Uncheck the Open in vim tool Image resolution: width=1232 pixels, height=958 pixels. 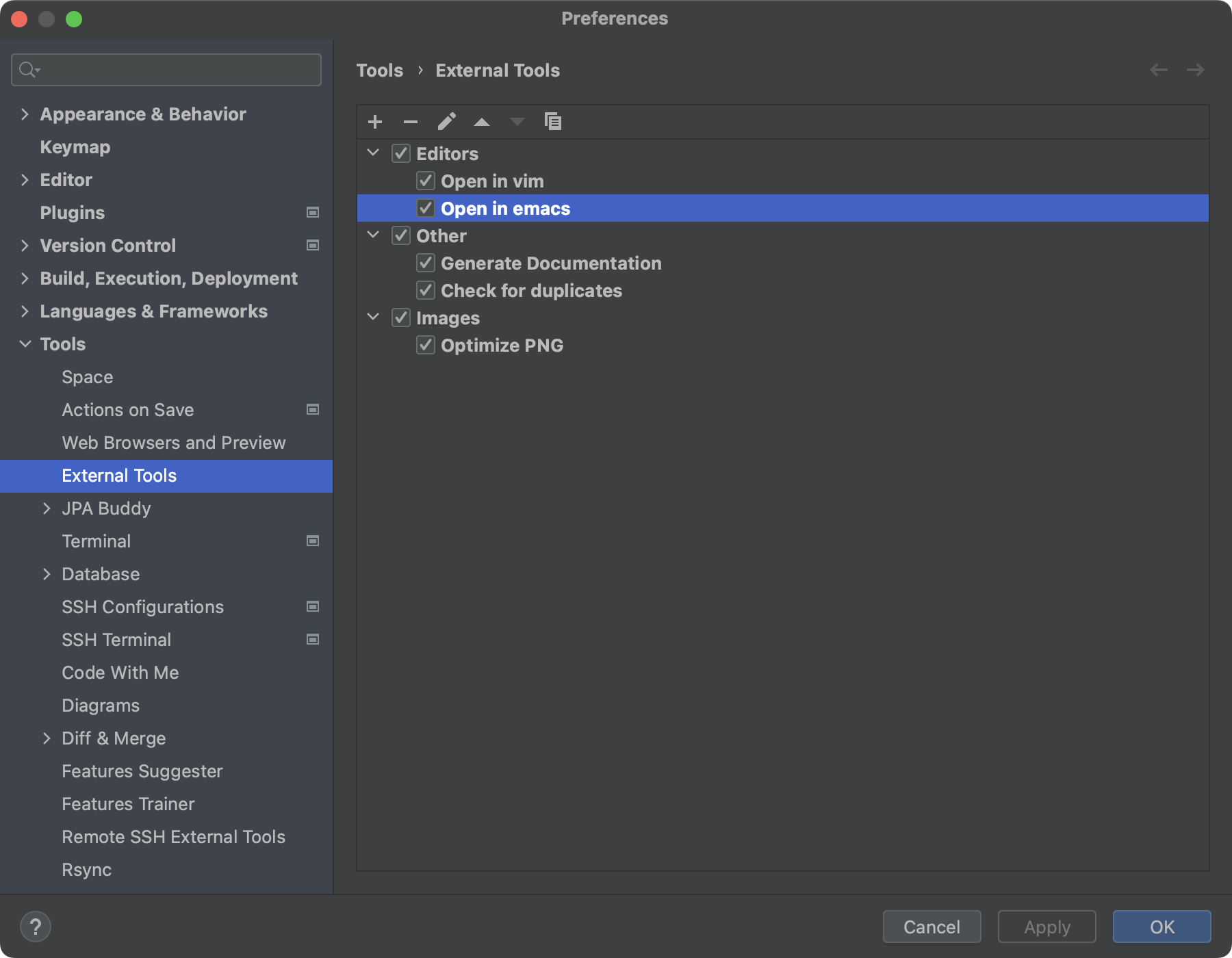(425, 181)
